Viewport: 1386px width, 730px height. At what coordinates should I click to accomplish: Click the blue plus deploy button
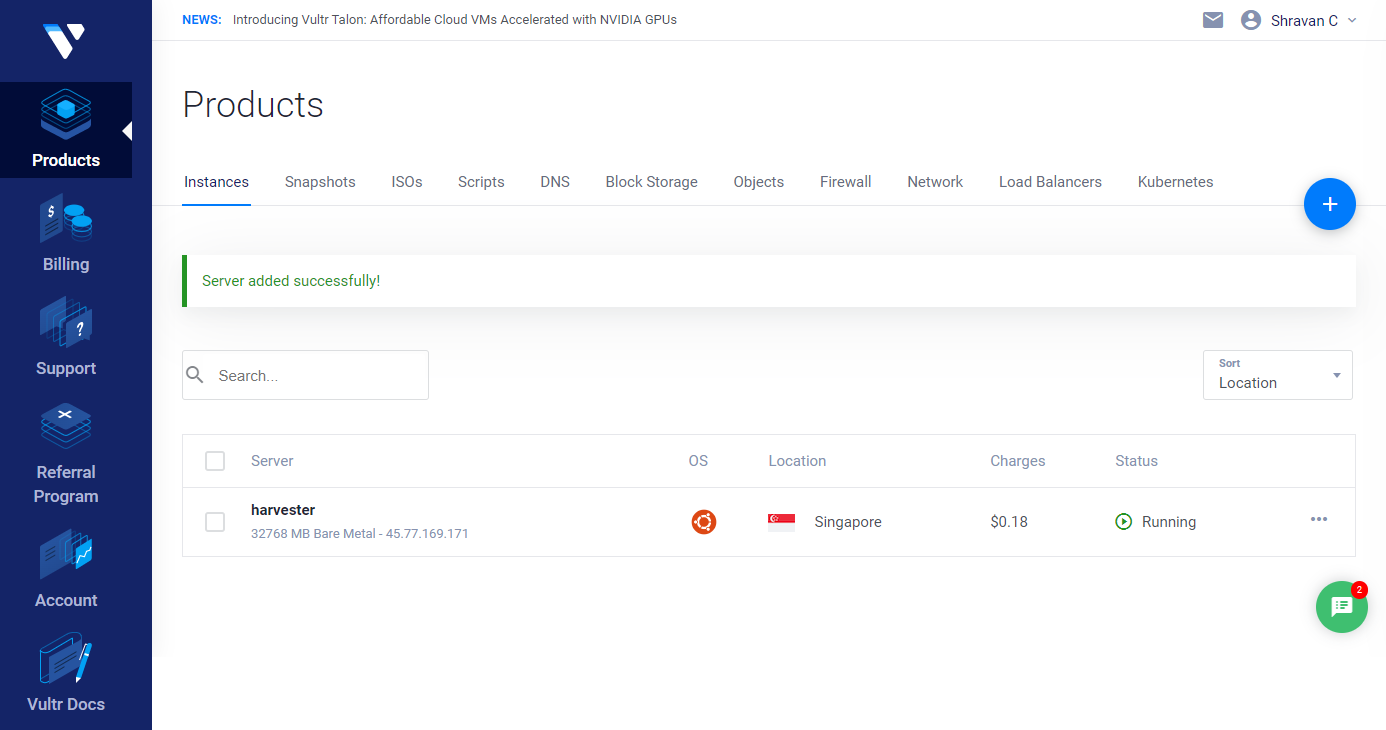tap(1329, 204)
